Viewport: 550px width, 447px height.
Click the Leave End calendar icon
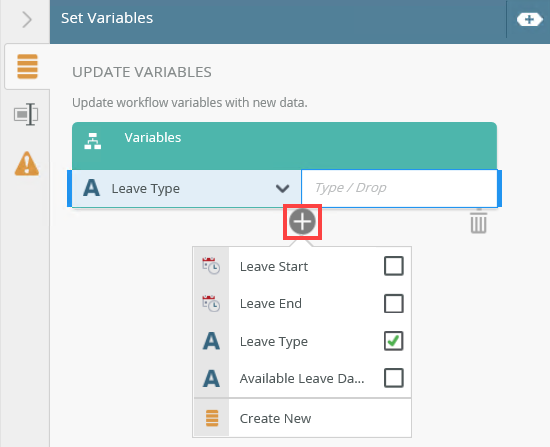[211, 303]
